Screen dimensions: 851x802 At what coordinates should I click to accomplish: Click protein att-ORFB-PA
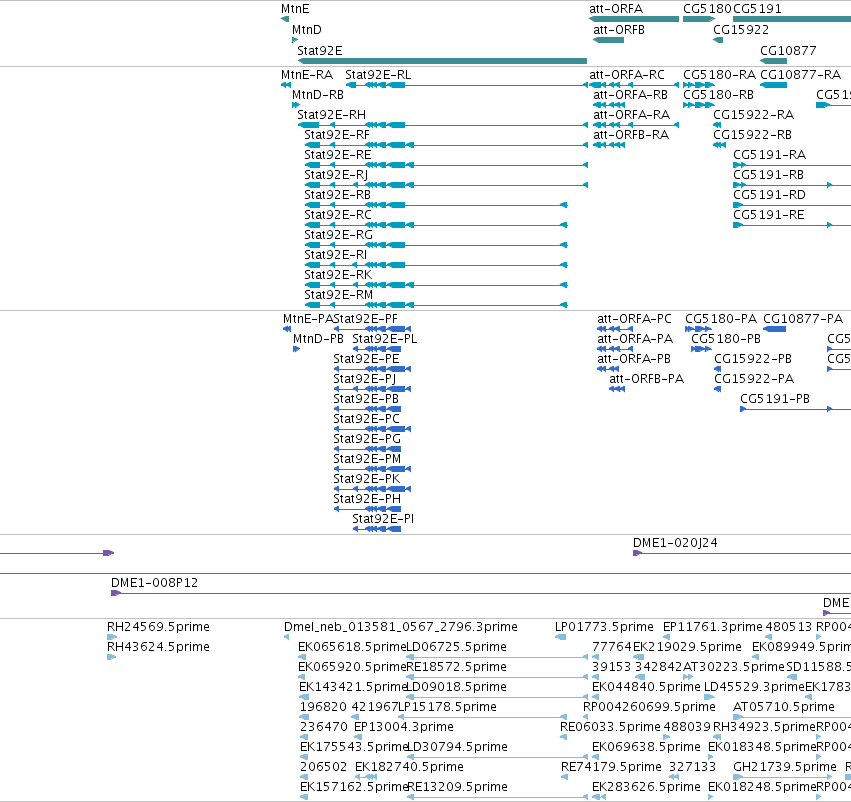click(617, 389)
